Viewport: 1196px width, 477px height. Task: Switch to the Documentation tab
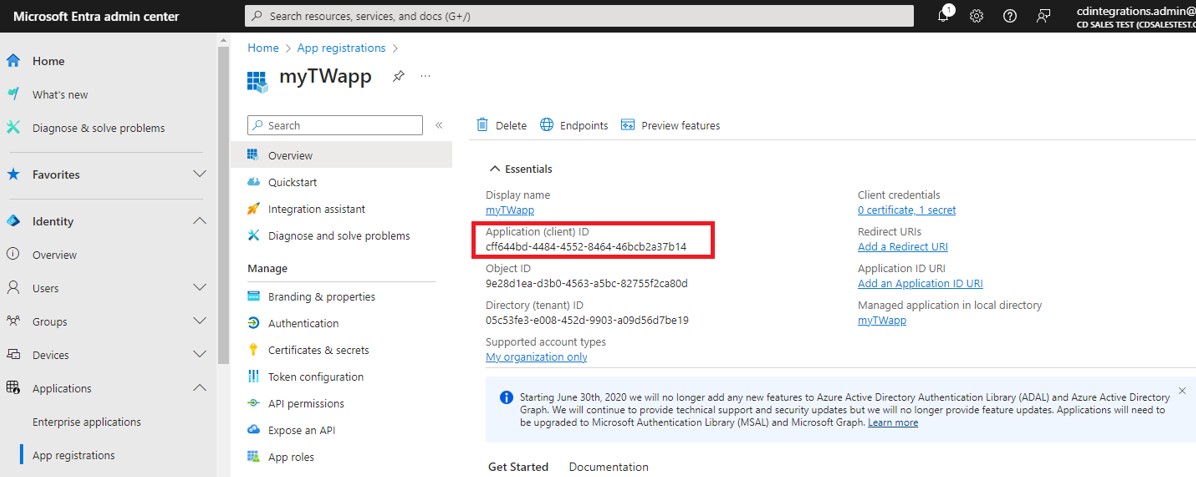(609, 466)
